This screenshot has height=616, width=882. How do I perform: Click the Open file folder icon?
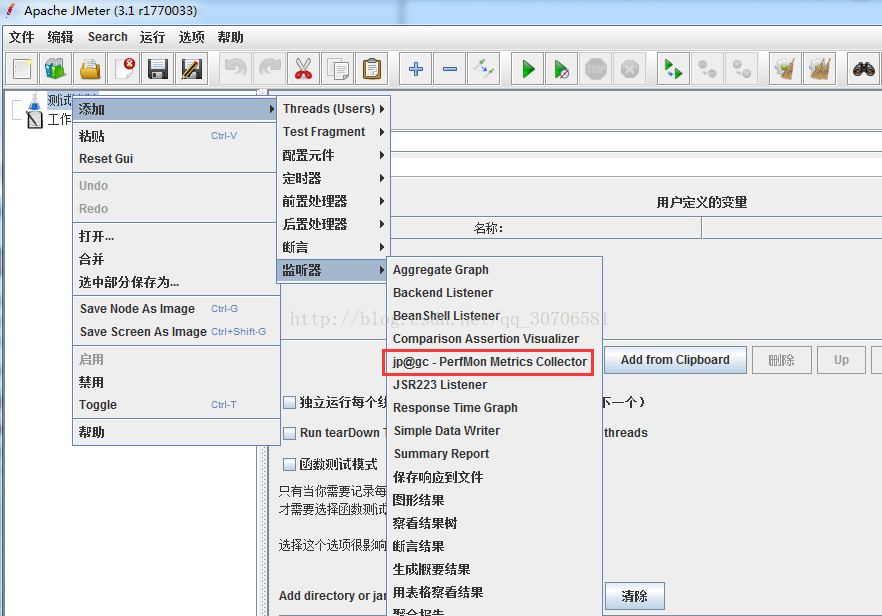(90, 69)
